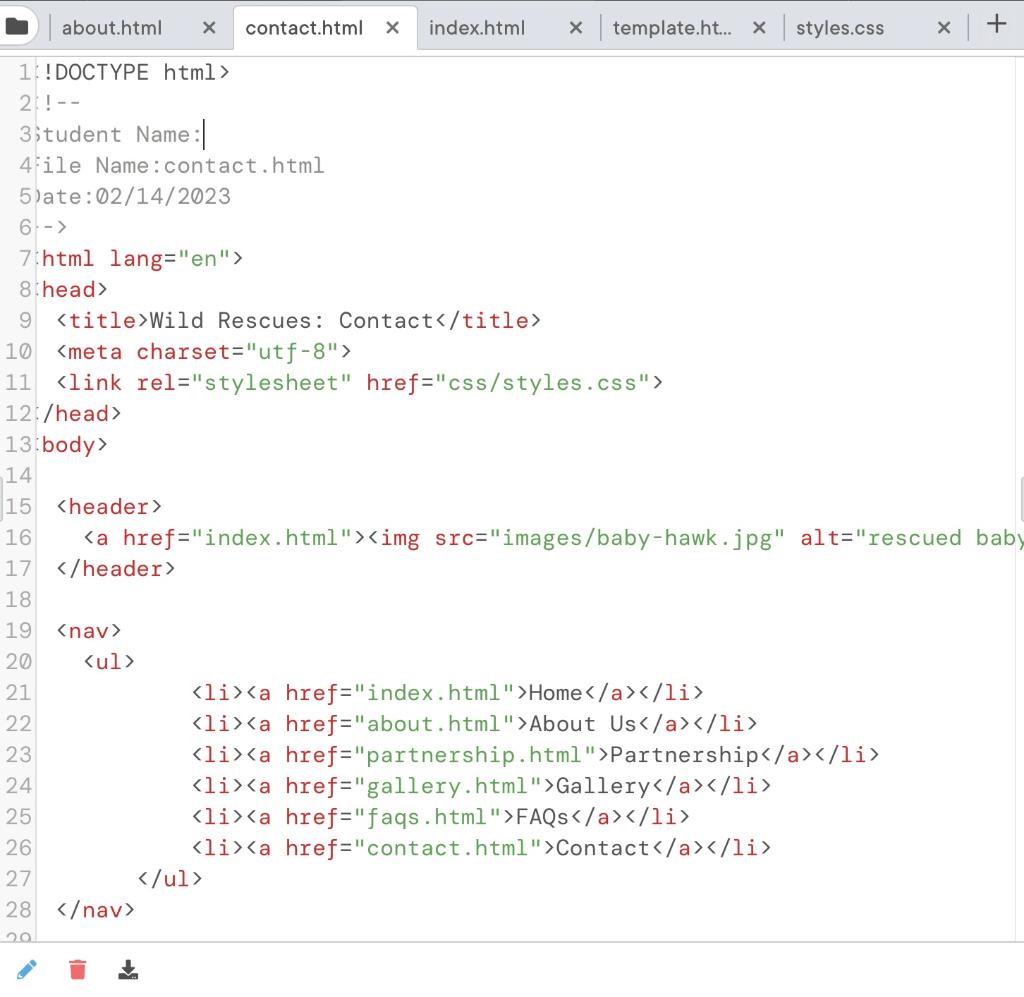
Task: Open the file browser folder icon
Action: coord(18,26)
